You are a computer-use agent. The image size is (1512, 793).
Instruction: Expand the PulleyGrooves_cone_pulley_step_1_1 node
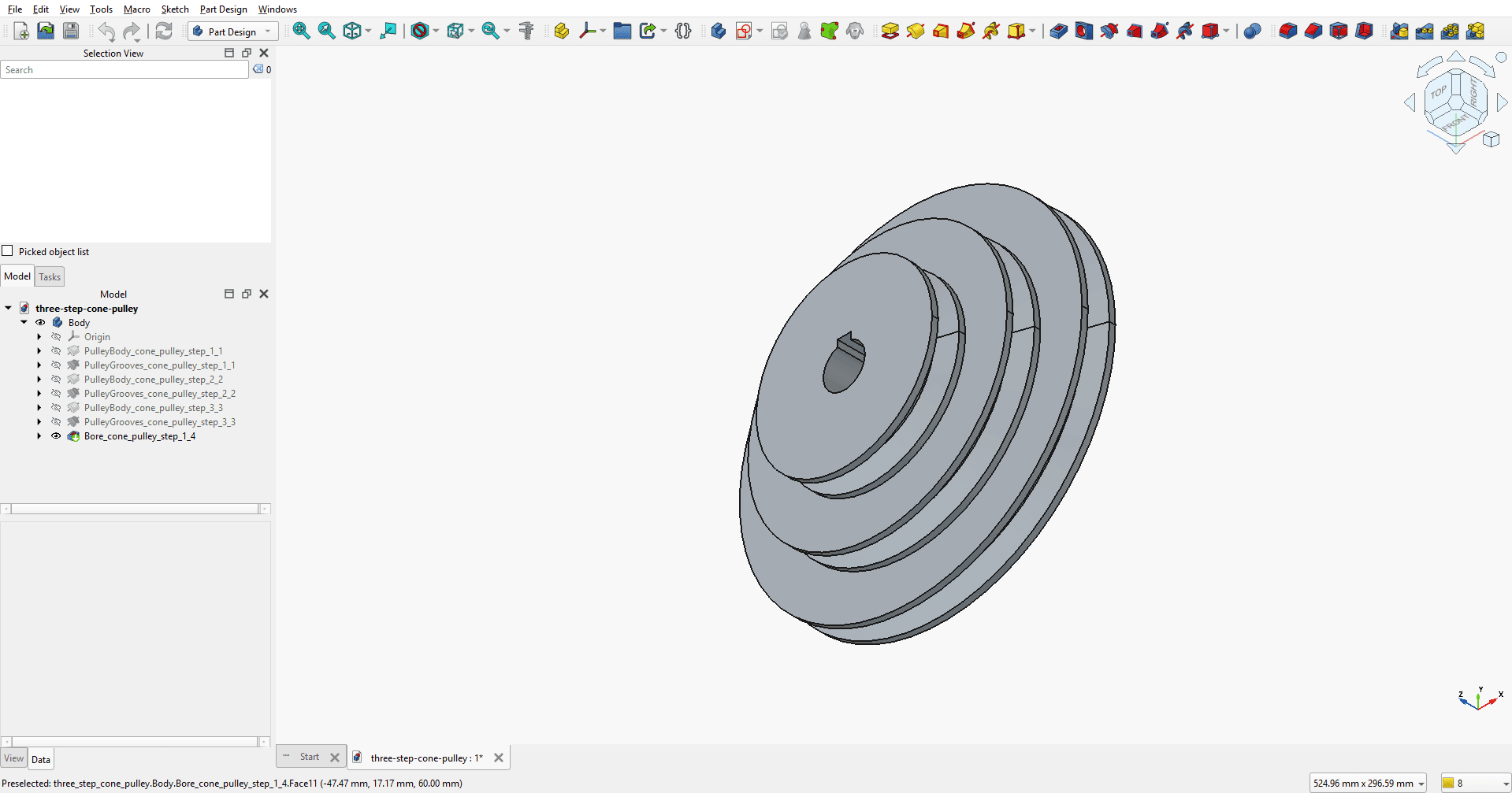39,365
